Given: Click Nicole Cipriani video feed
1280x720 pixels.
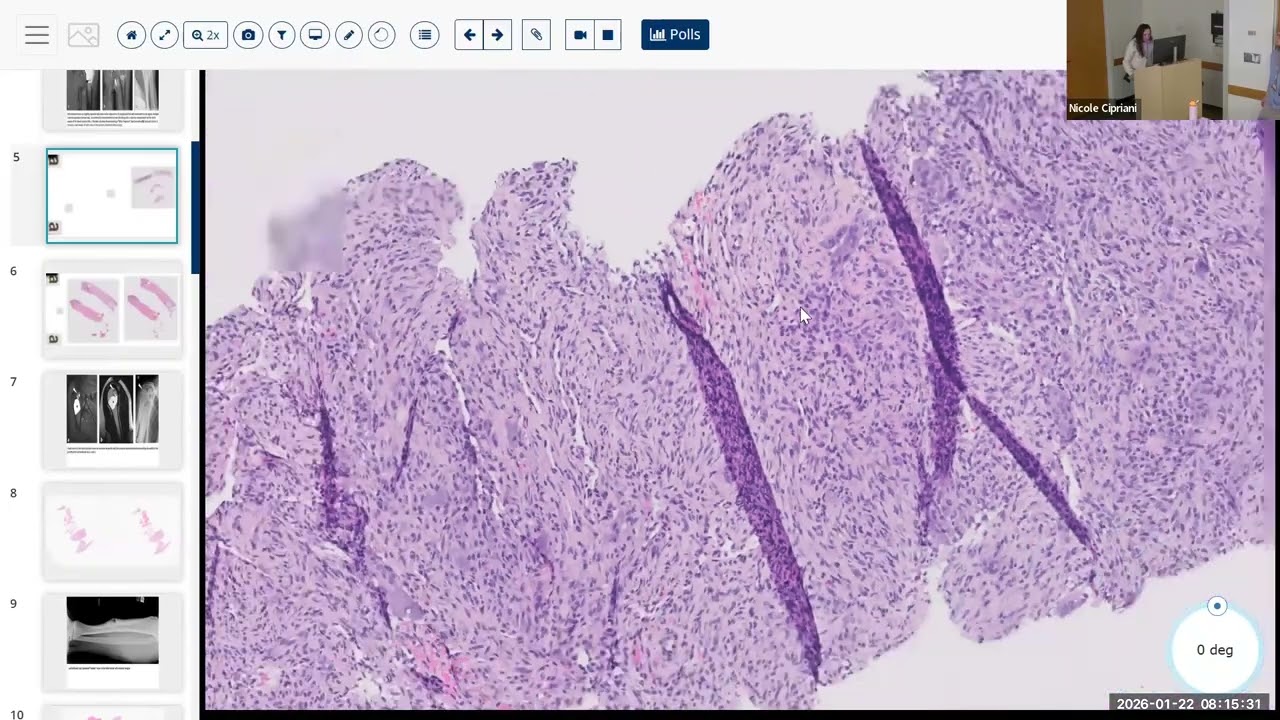Looking at the screenshot, I should tap(1173, 60).
